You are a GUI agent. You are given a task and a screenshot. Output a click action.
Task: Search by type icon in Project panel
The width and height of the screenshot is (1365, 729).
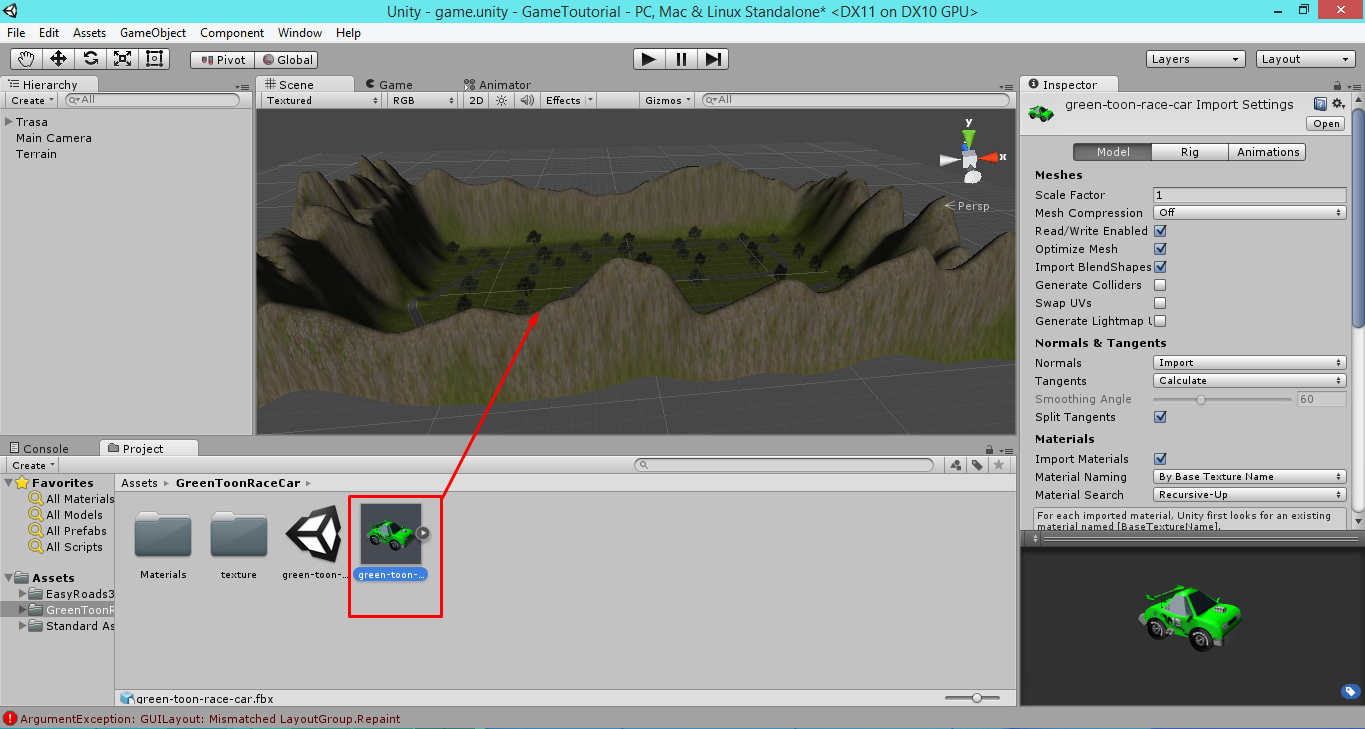pyautogui.click(x=956, y=465)
